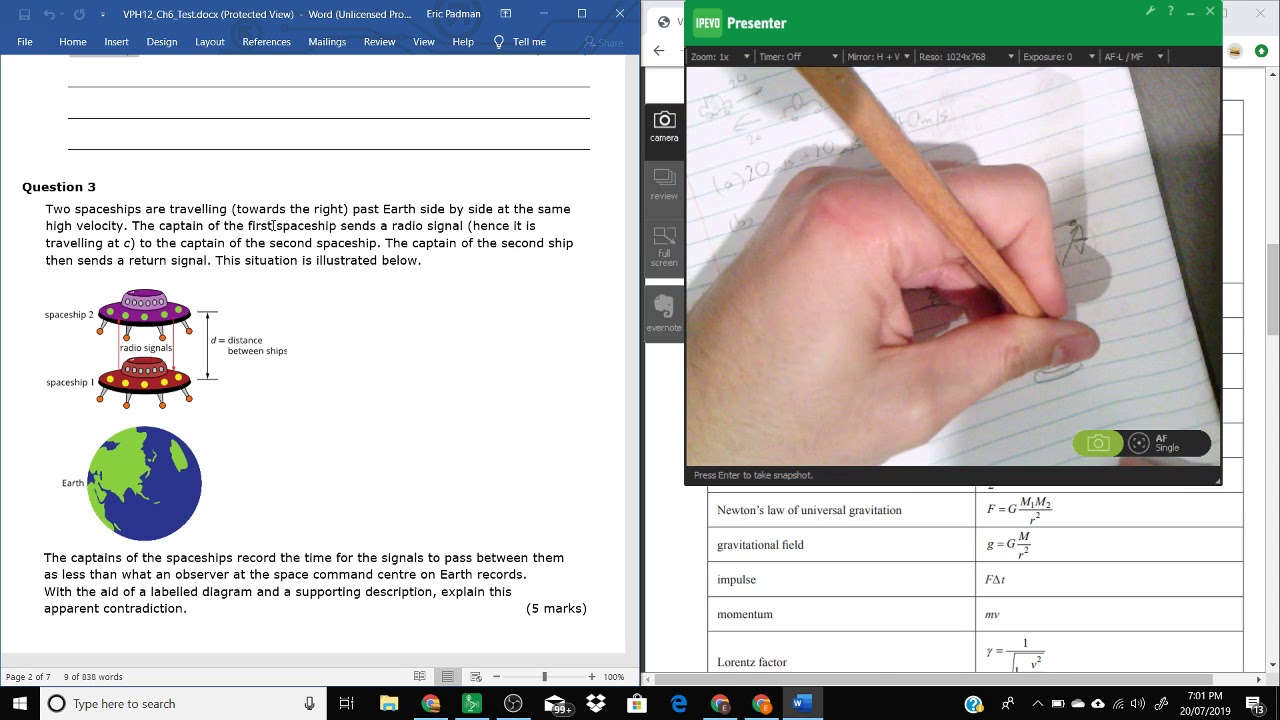Click the Page 2 of 7 status indicator
The height and width of the screenshot is (720, 1280).
(x=28, y=677)
